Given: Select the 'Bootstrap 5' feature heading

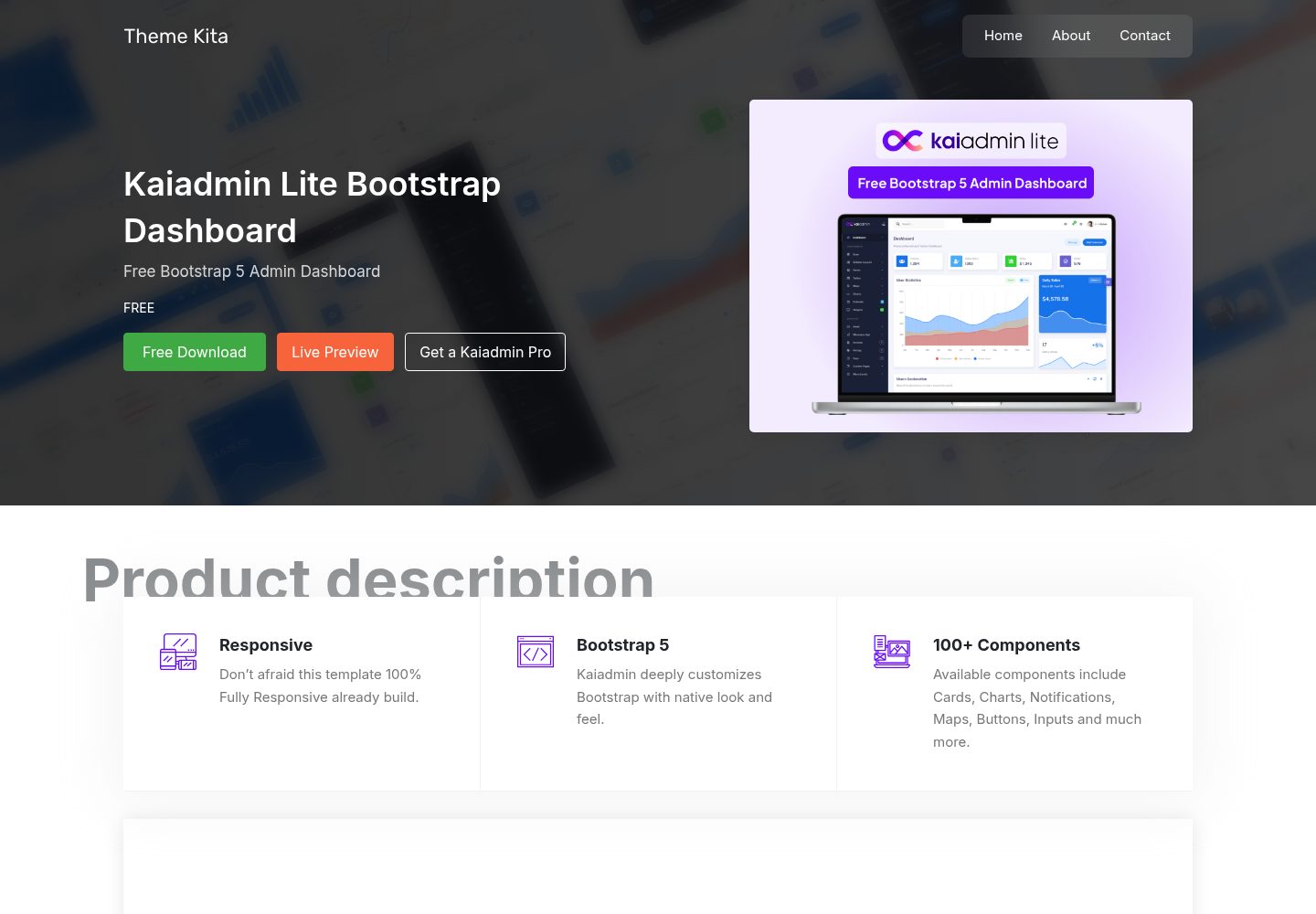Looking at the screenshot, I should click(622, 645).
